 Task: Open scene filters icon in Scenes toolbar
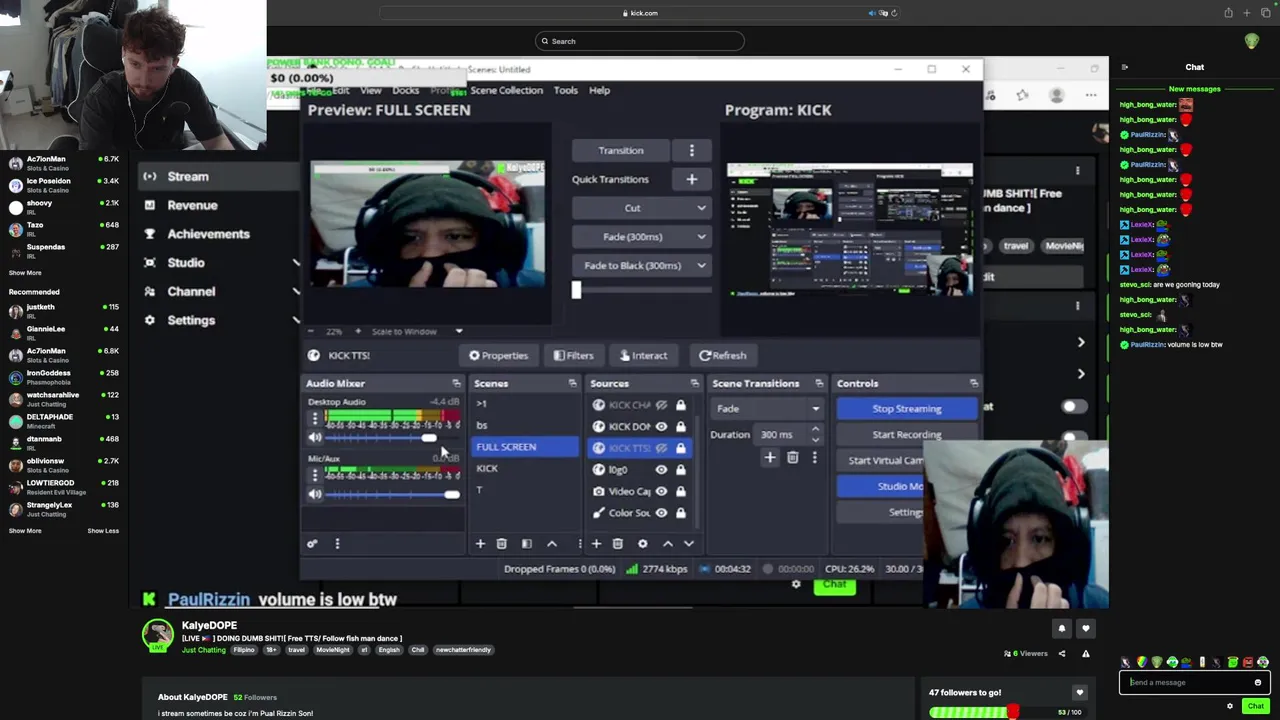pos(527,543)
